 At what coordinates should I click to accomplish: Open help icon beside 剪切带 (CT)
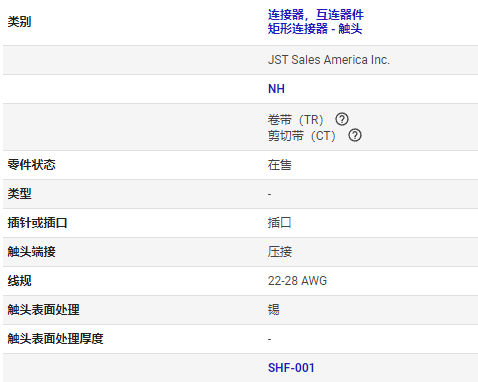pos(355,135)
